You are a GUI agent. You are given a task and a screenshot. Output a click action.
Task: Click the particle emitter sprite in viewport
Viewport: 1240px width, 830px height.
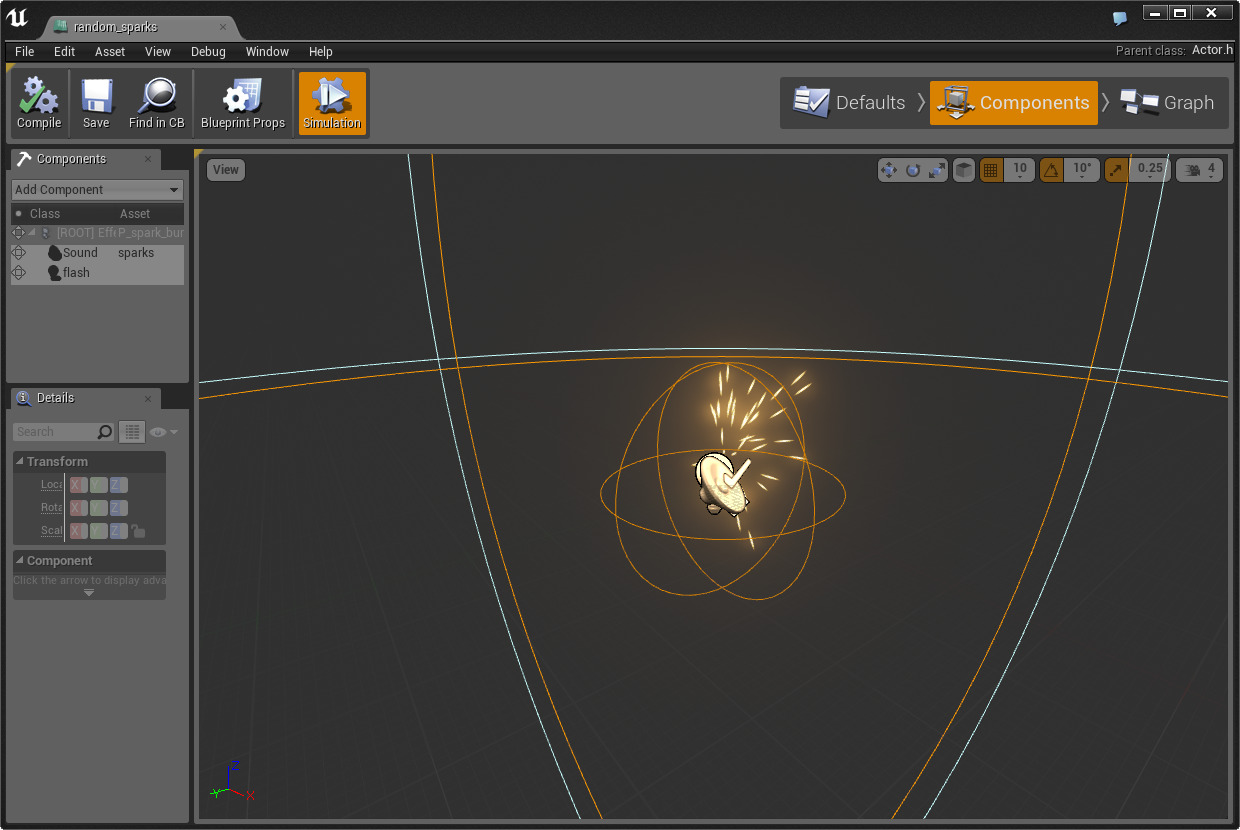point(723,482)
